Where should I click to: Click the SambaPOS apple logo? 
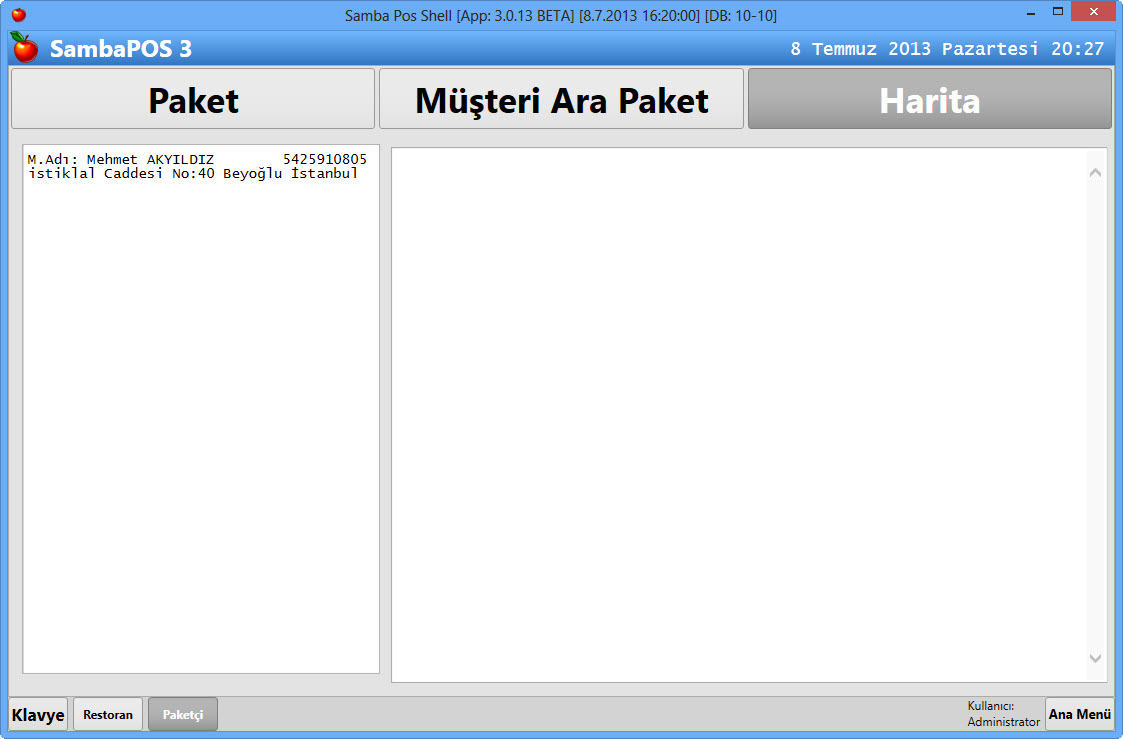tap(24, 47)
